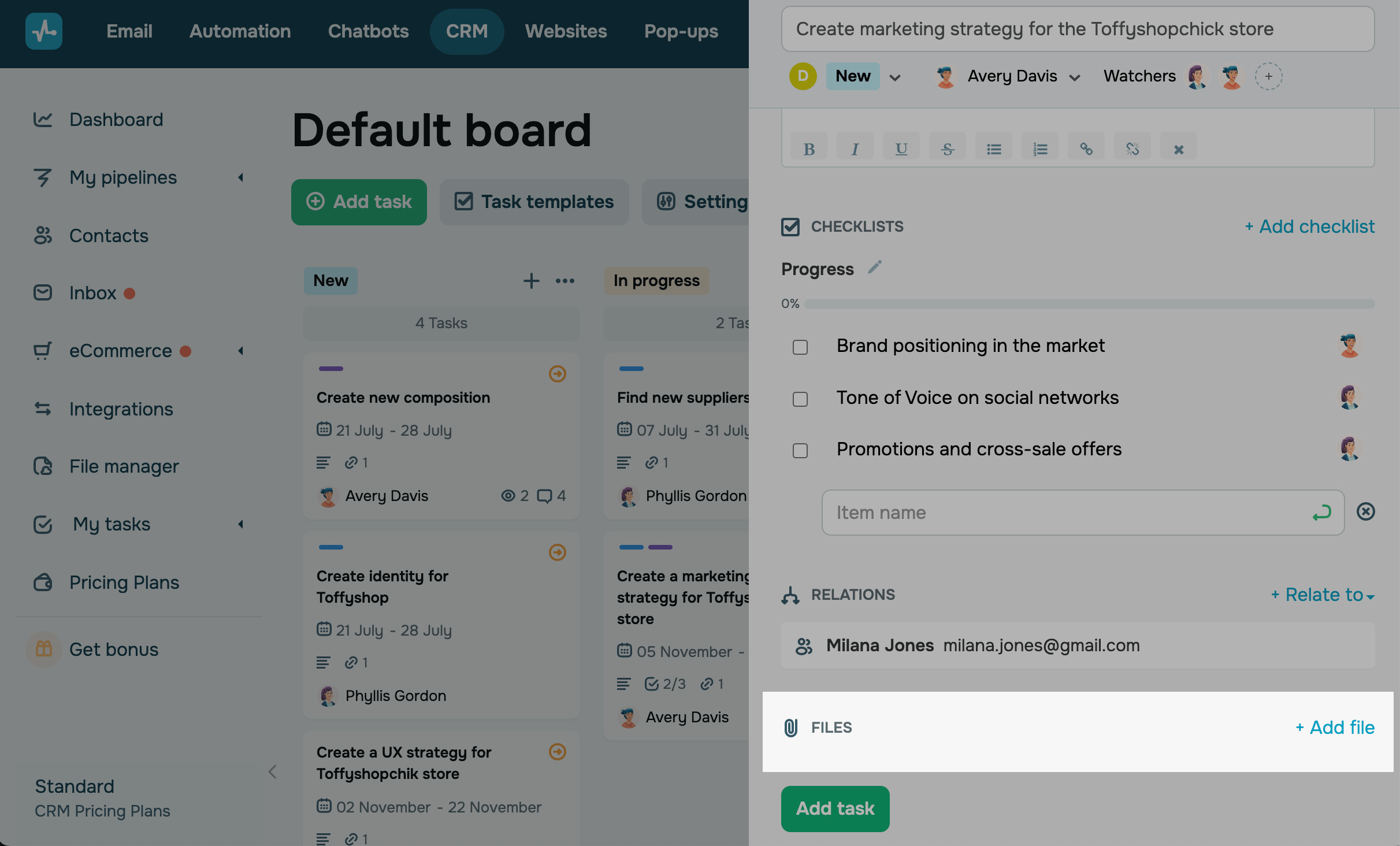Check Tone of Voice on social networks
1400x846 pixels.
point(800,399)
